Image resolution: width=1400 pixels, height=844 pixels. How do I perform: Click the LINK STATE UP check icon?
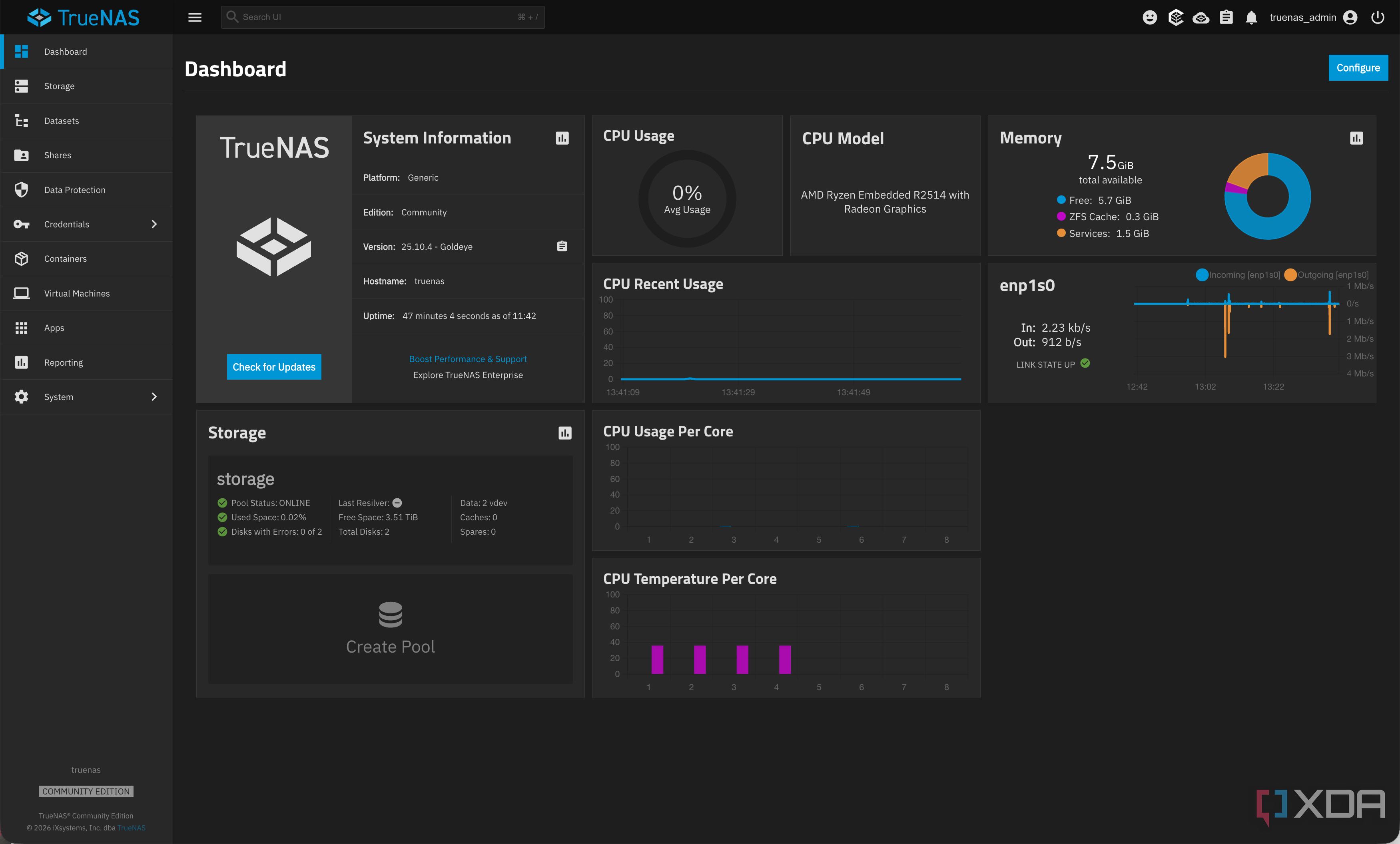click(x=1085, y=364)
